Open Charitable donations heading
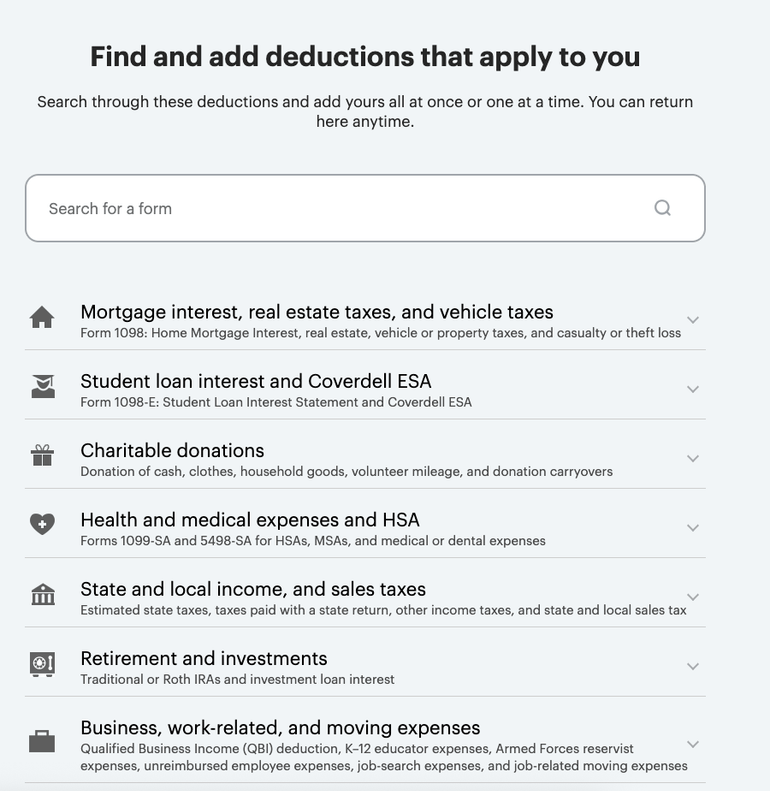The width and height of the screenshot is (770, 791). [x=172, y=450]
